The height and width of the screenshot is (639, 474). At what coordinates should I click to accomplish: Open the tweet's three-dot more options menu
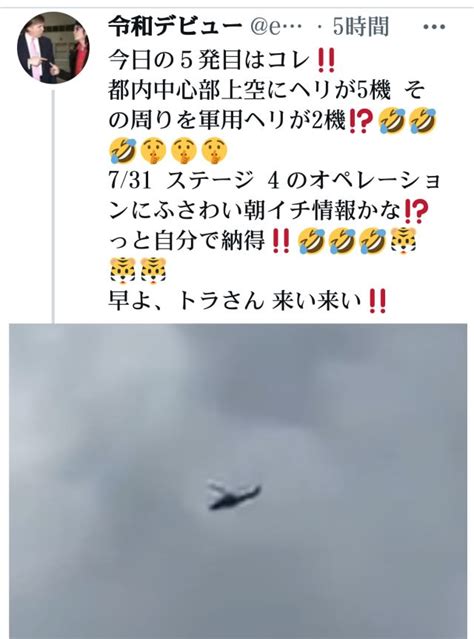tap(434, 27)
